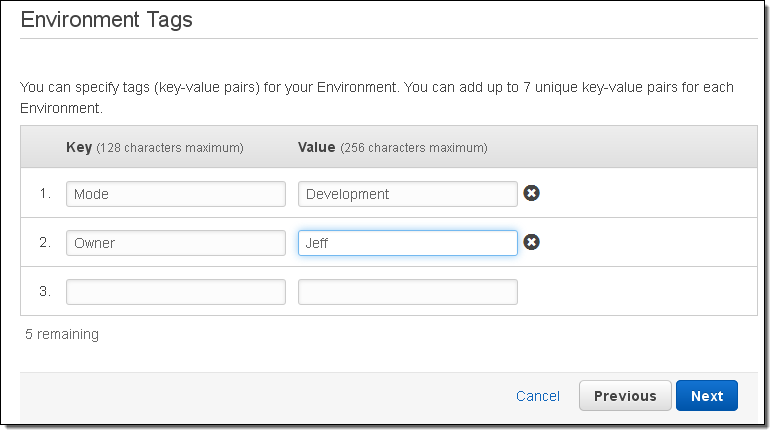Viewport: 776px width, 436px height.
Task: Click the Value column header
Action: click(317, 147)
